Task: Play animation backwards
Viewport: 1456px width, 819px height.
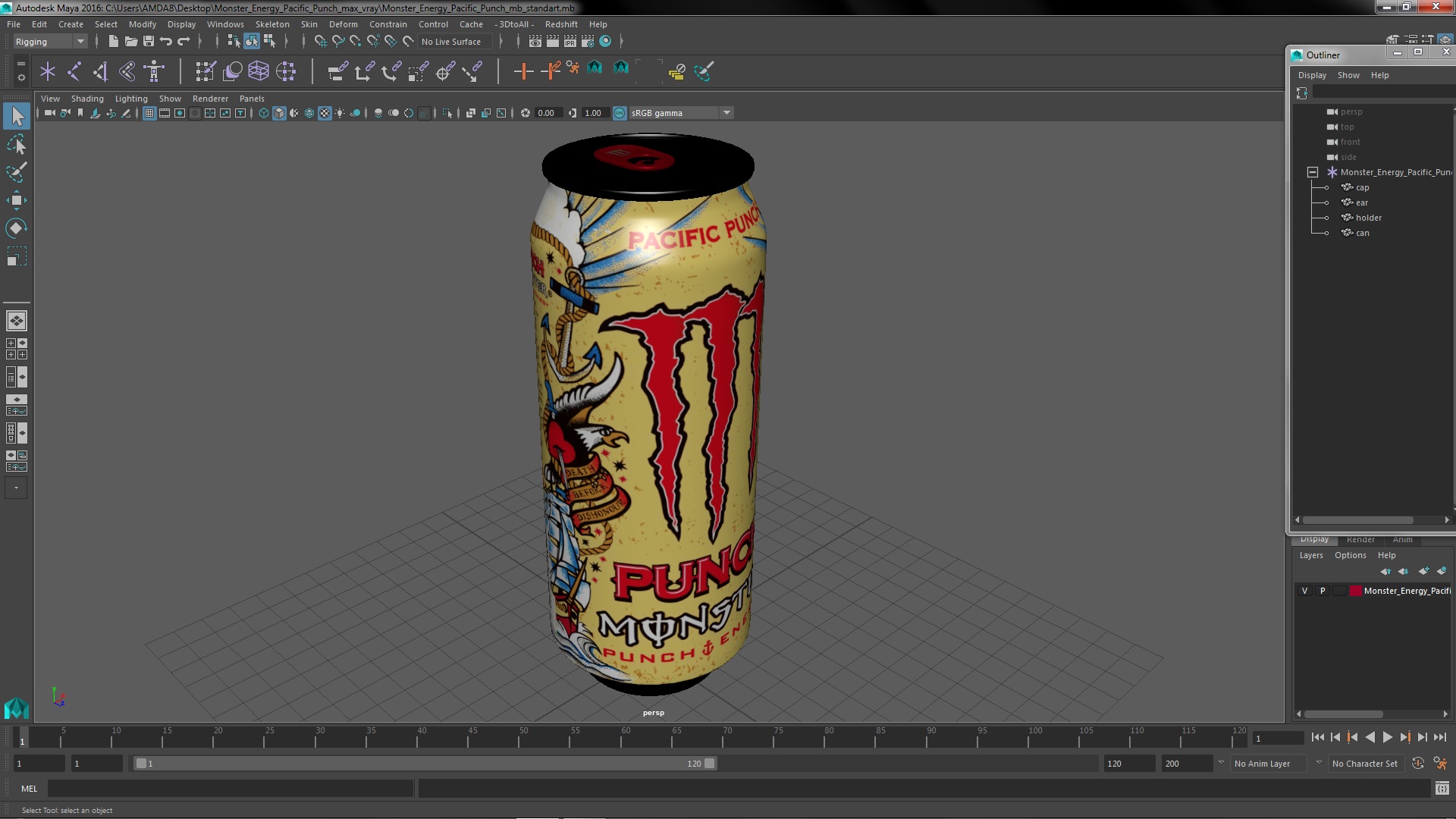Action: click(x=1370, y=737)
